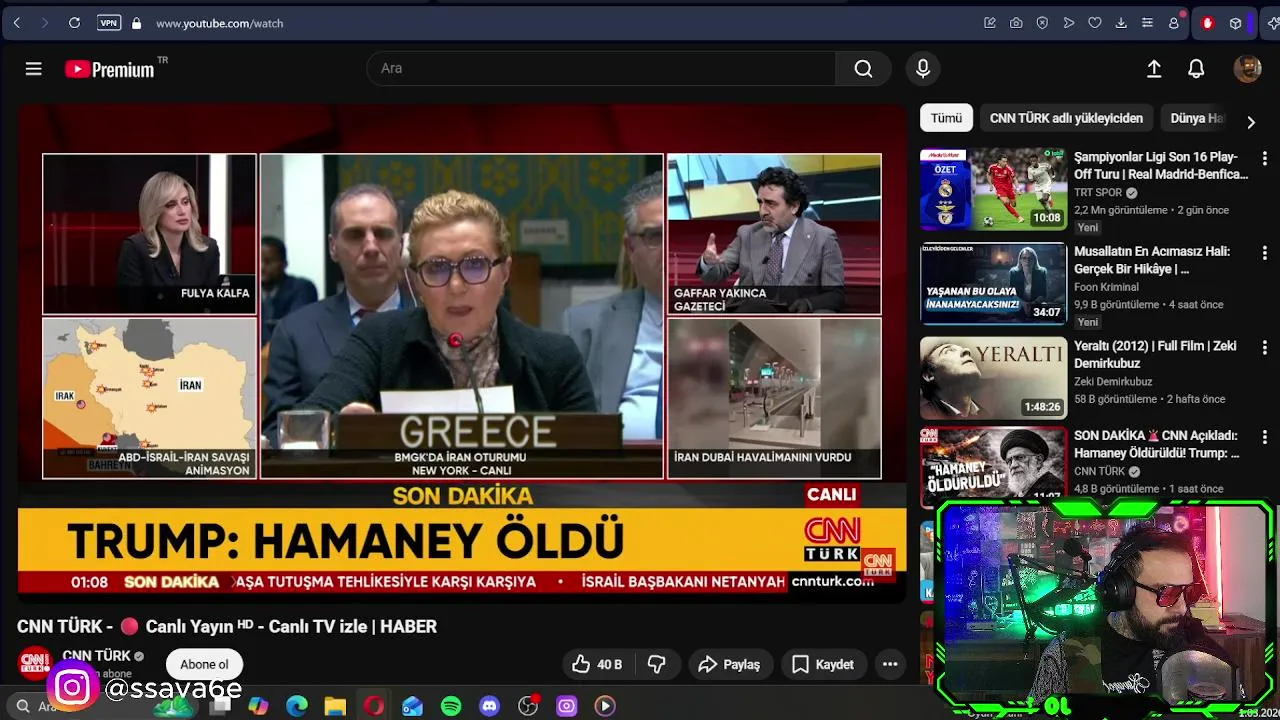Click the www.youtube.com/watch address field

(219, 23)
